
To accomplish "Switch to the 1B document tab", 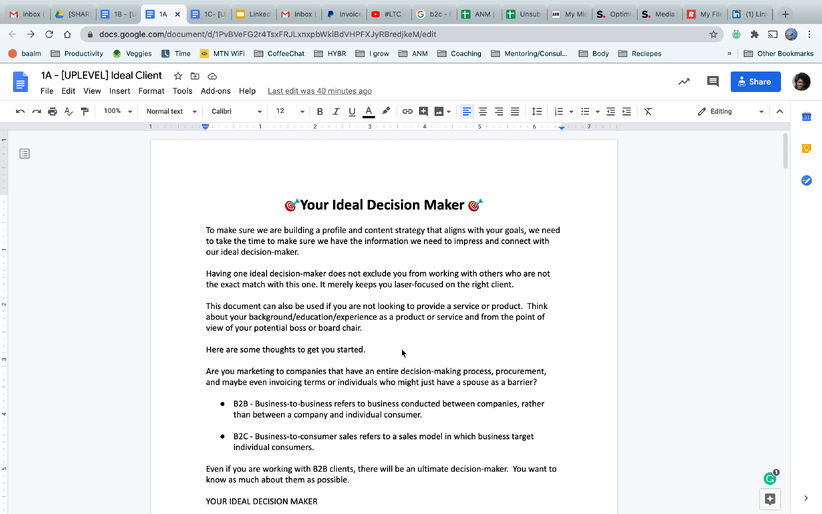I will pos(118,14).
